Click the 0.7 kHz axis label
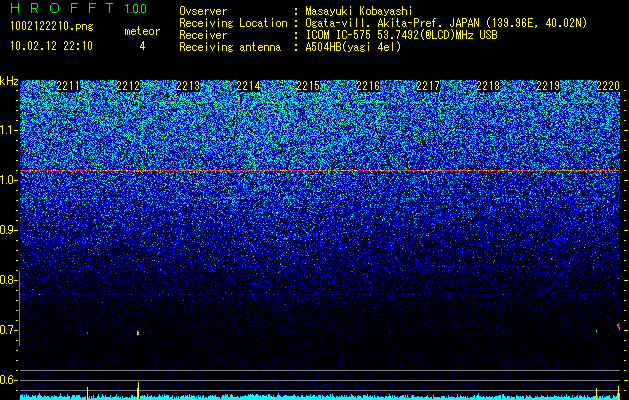The image size is (629, 400). point(8,330)
